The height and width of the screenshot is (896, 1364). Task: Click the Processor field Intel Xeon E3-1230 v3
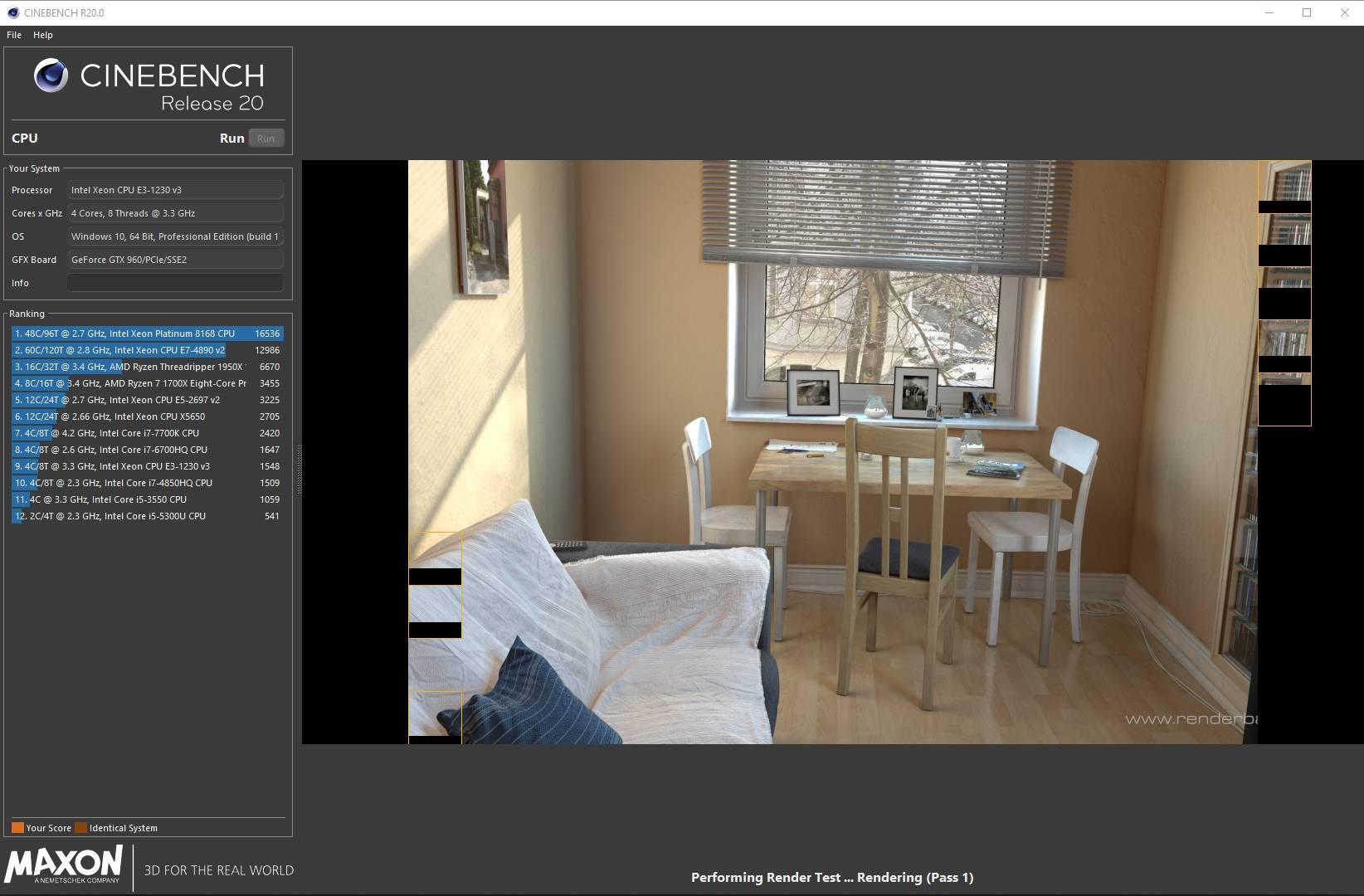(x=175, y=190)
